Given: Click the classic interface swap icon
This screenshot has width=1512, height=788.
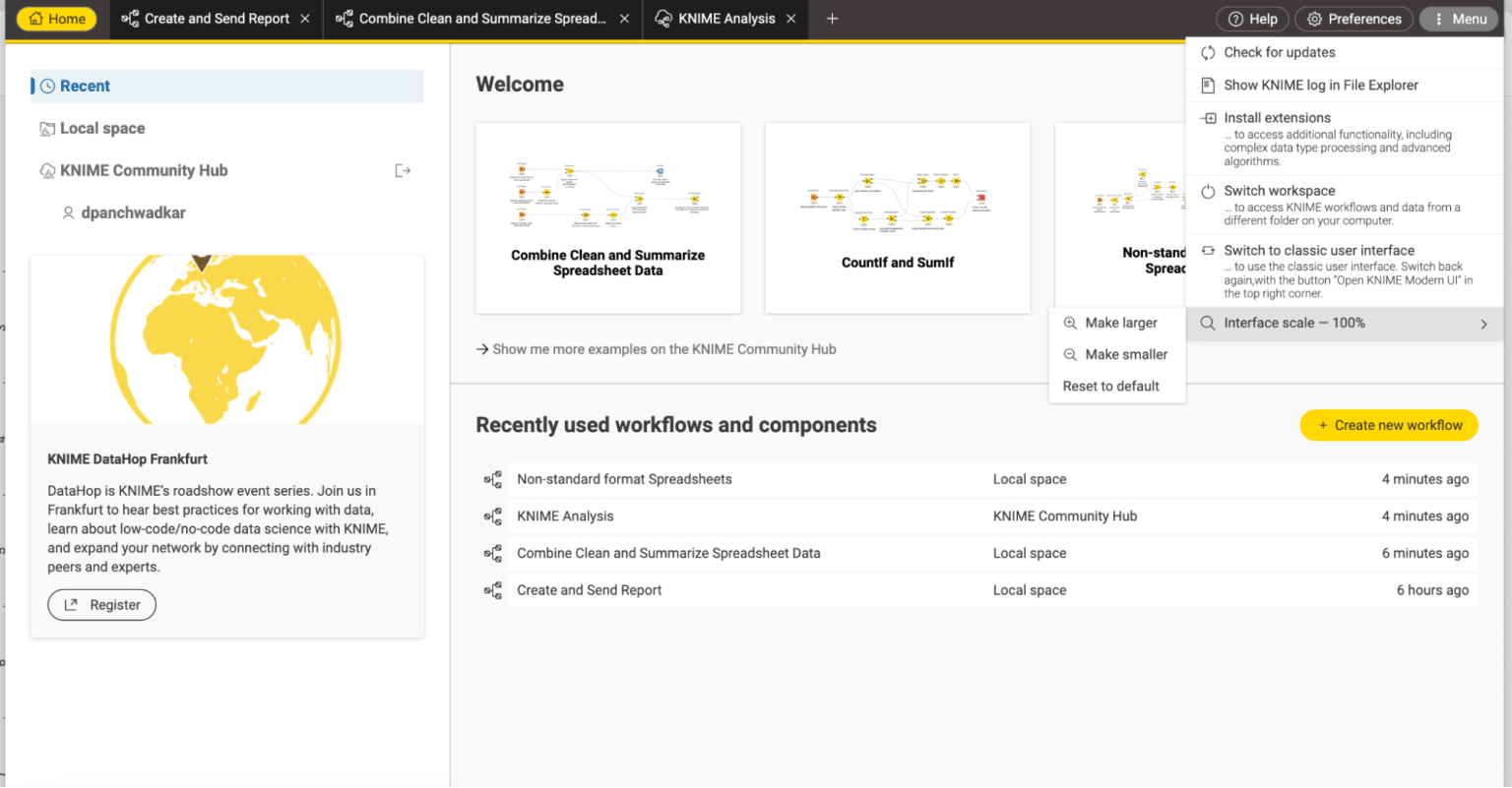Looking at the screenshot, I should coord(1208,251).
